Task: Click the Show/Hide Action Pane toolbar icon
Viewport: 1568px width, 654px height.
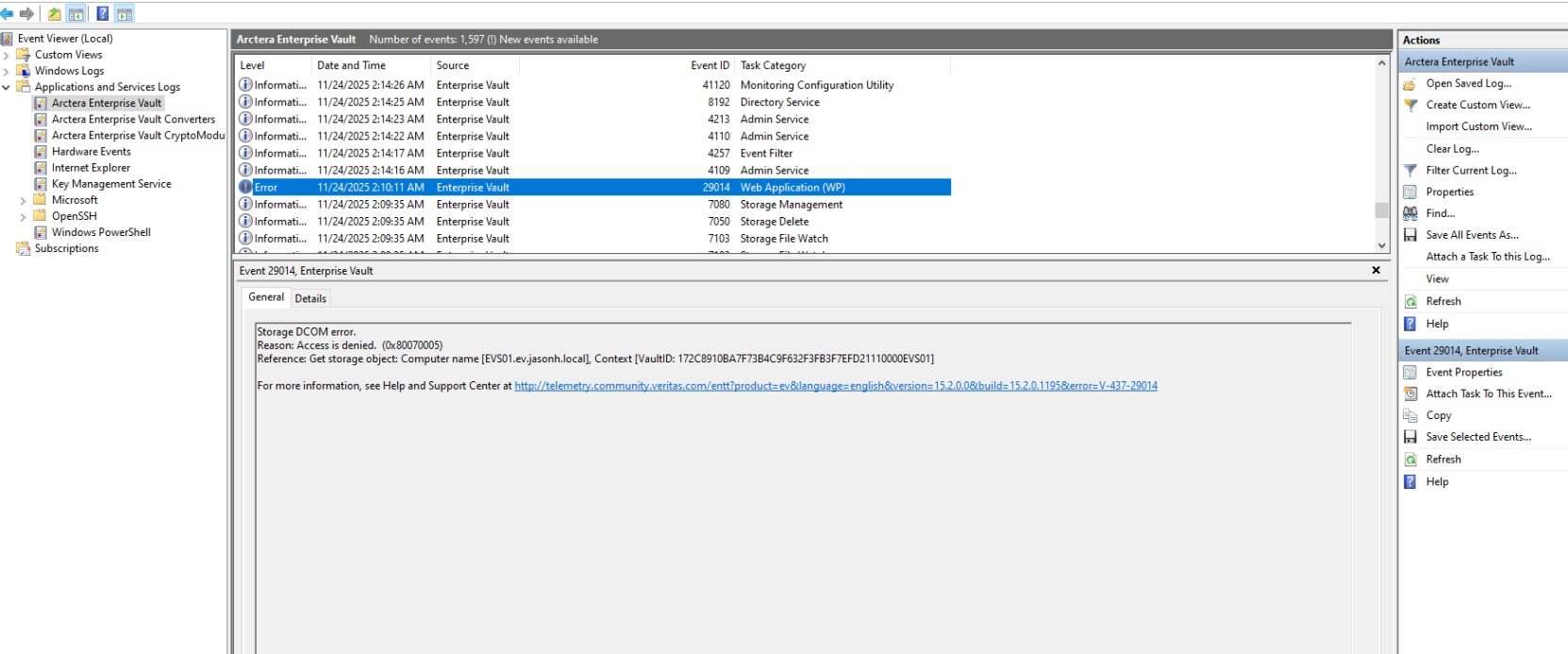Action: point(125,14)
